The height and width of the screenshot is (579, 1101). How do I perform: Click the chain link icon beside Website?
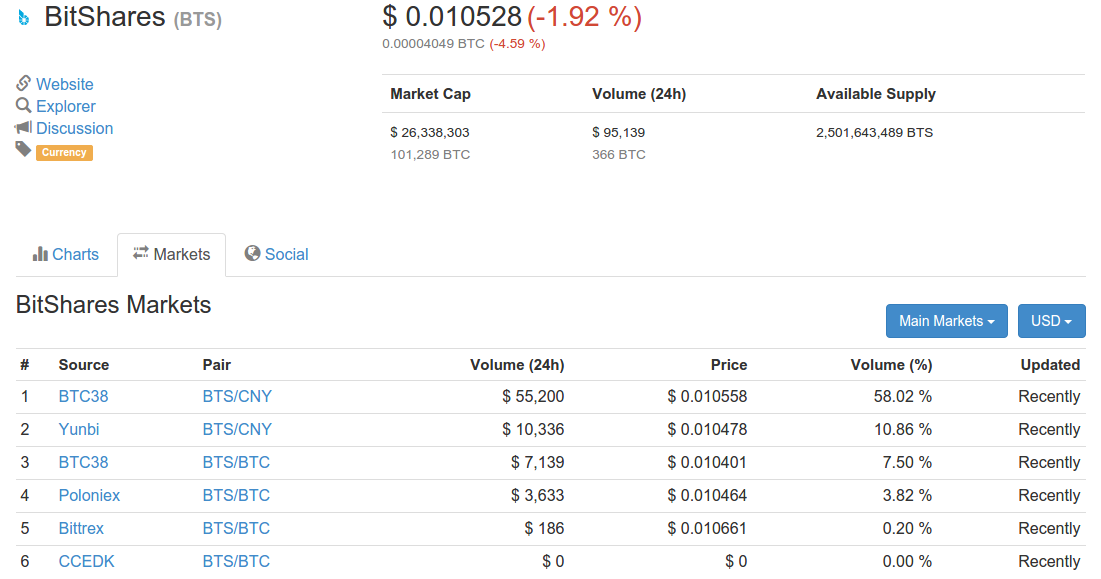coord(23,84)
